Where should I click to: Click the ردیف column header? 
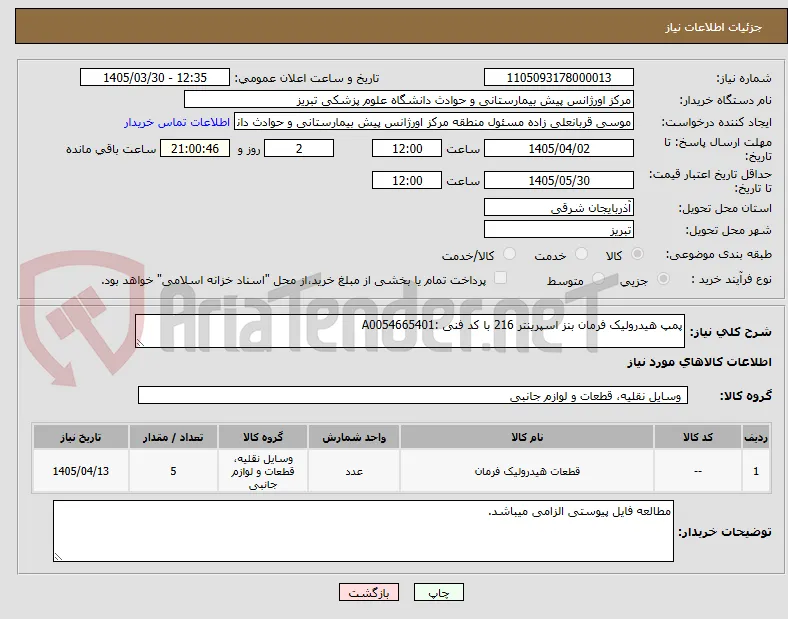click(x=756, y=437)
